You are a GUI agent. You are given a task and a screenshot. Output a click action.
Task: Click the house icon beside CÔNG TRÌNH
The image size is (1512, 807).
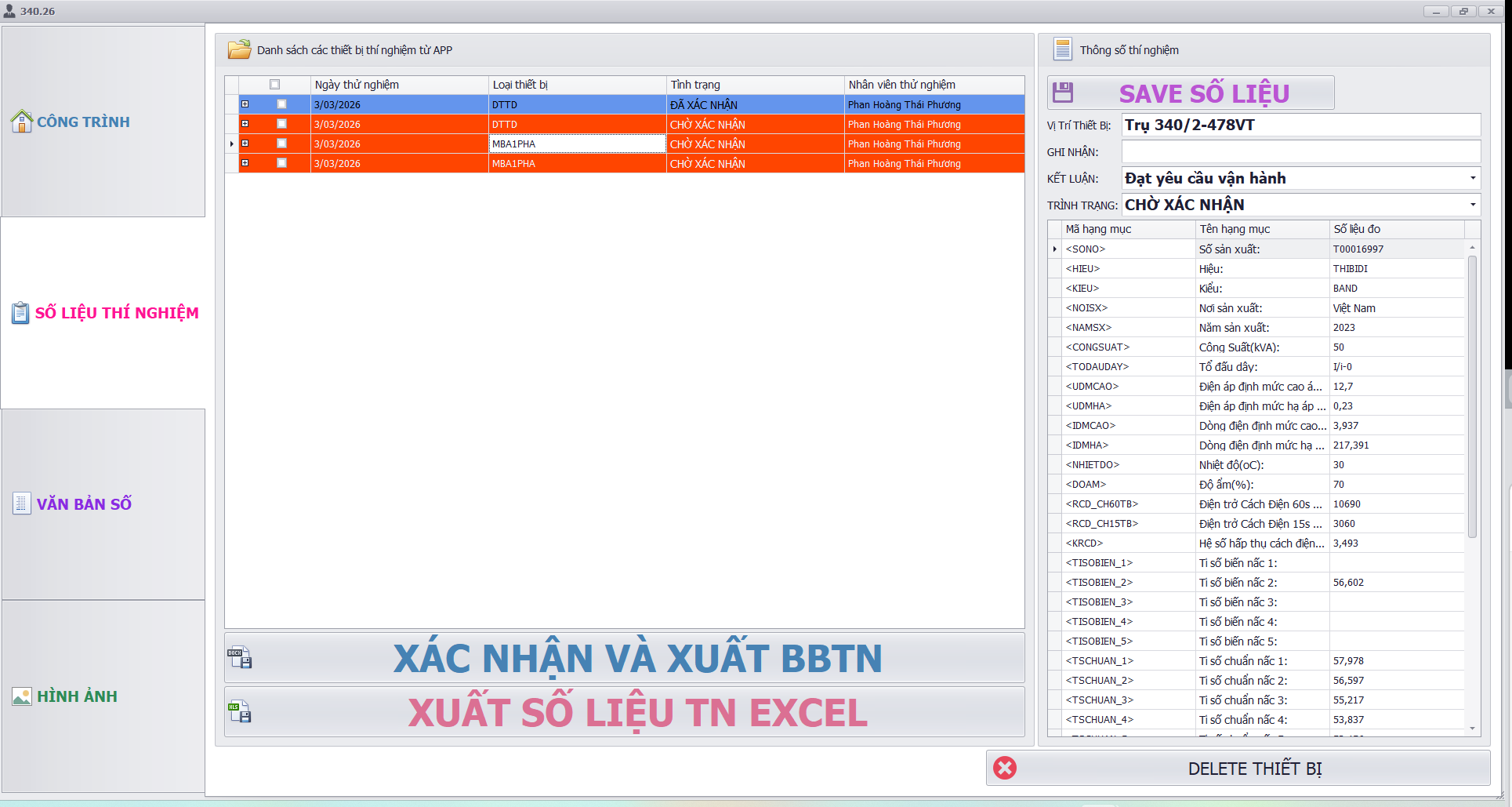pyautogui.click(x=21, y=122)
